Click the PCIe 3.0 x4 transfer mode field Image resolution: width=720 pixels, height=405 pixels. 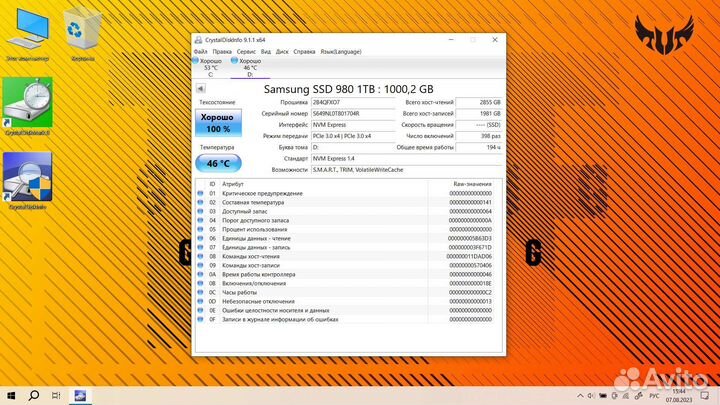[353, 136]
